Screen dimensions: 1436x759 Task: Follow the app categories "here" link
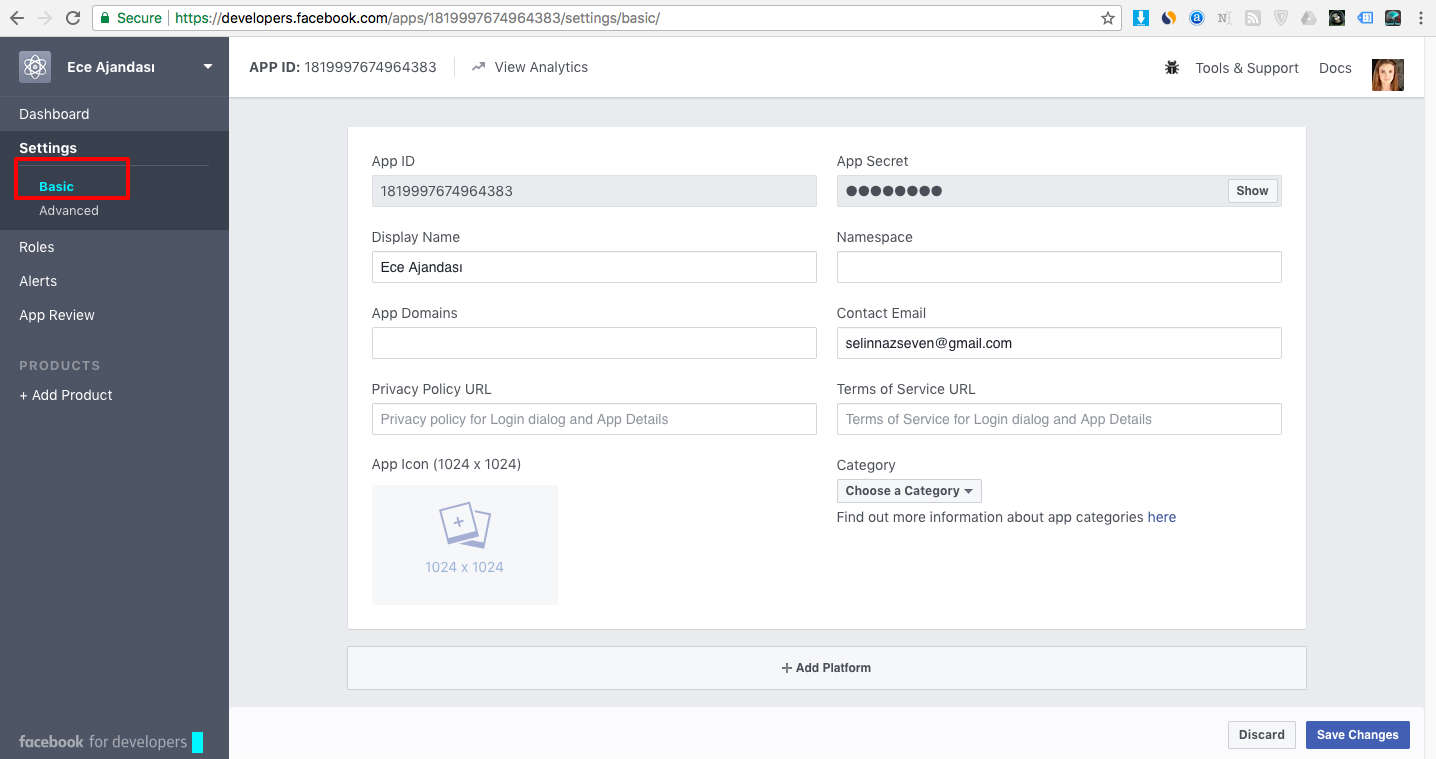(x=1162, y=517)
